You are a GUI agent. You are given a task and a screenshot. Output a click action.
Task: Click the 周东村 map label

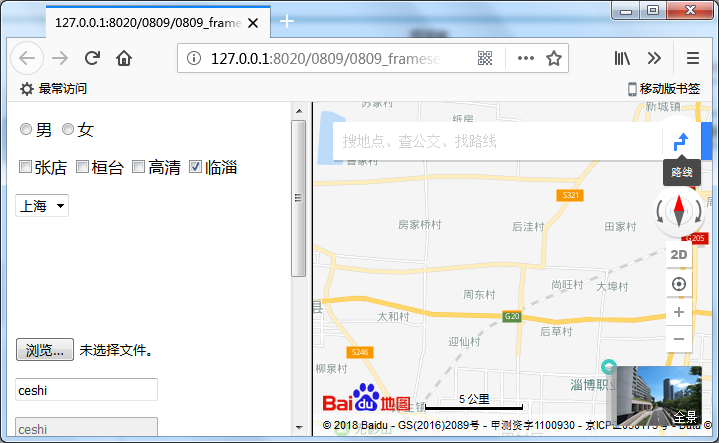coord(479,294)
